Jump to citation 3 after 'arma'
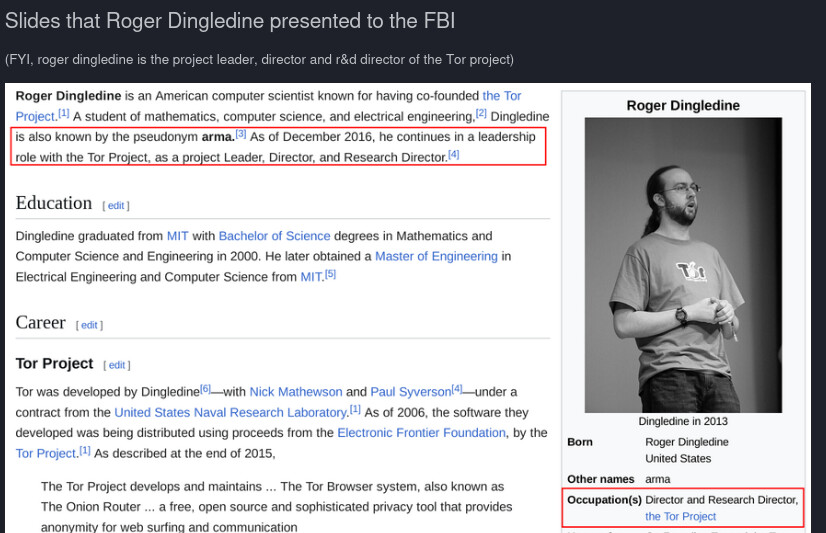This screenshot has height=533, width=826. coord(241,134)
